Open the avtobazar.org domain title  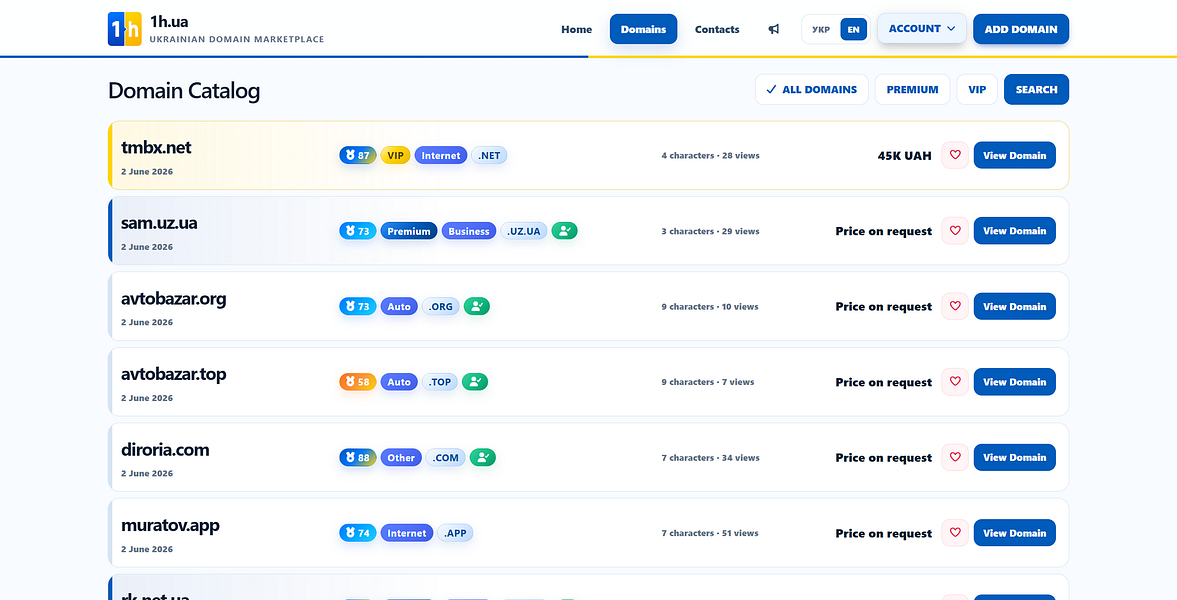[x=173, y=299]
